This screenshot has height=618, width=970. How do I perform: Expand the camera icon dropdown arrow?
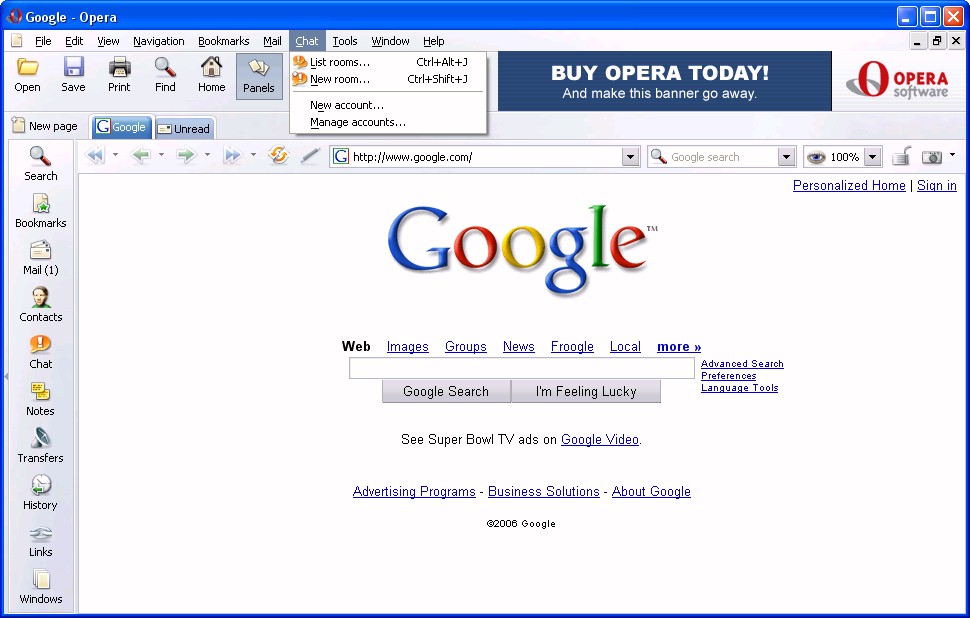coord(952,155)
